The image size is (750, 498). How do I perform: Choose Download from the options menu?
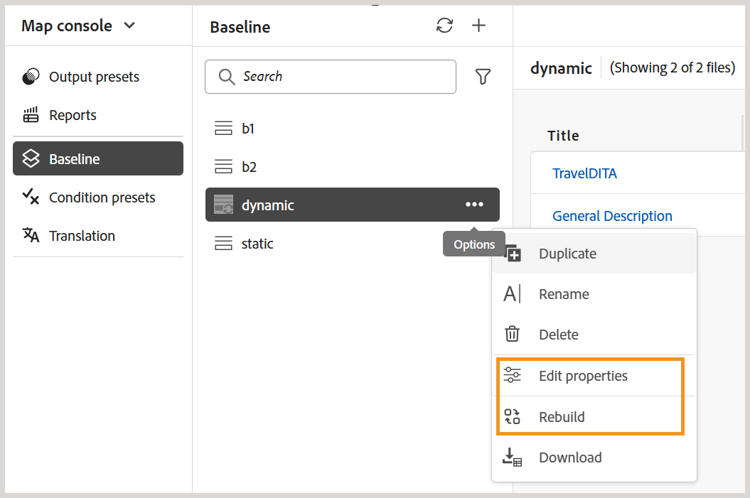[x=570, y=458]
